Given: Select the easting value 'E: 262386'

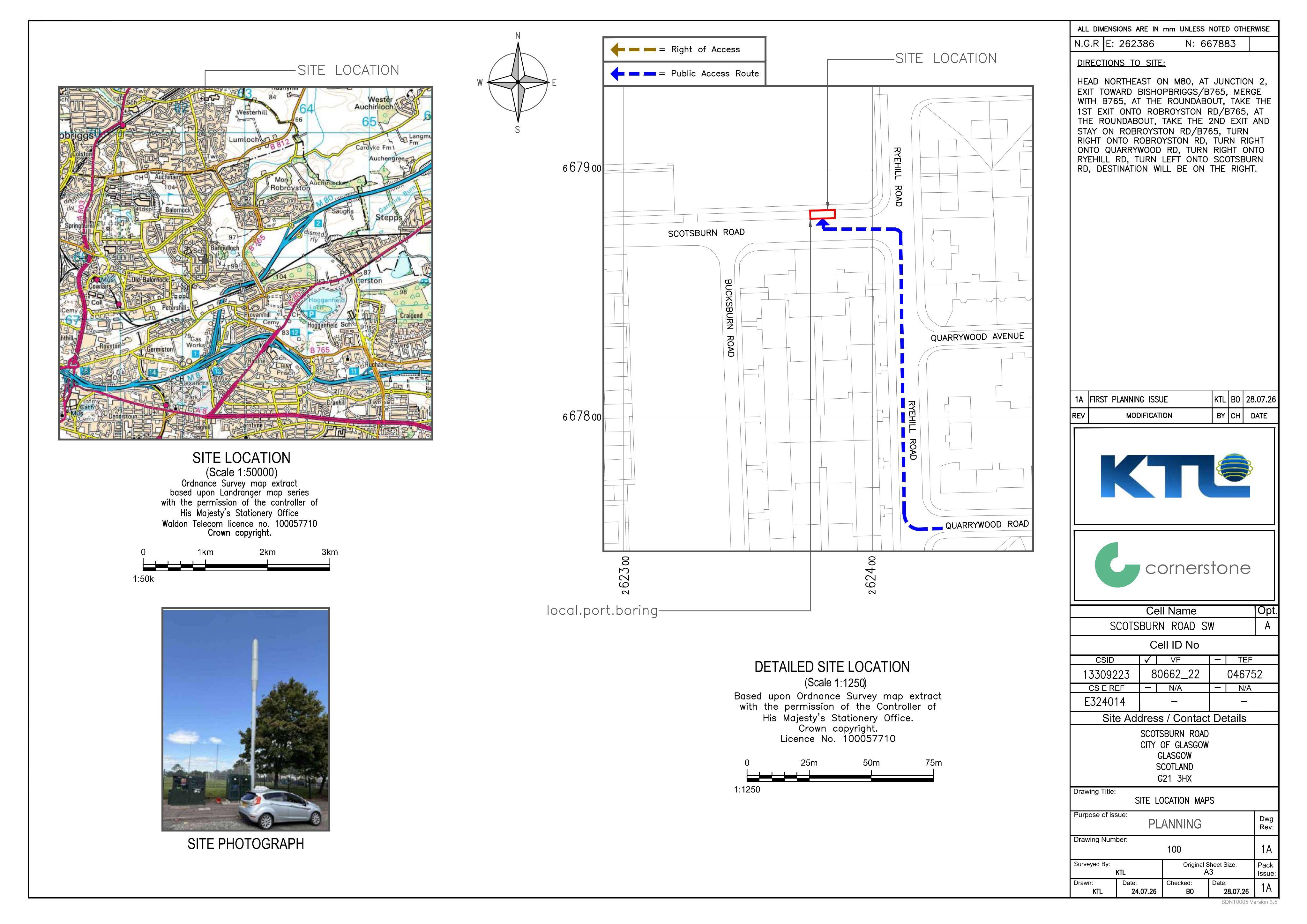Looking at the screenshot, I should 1130,44.
